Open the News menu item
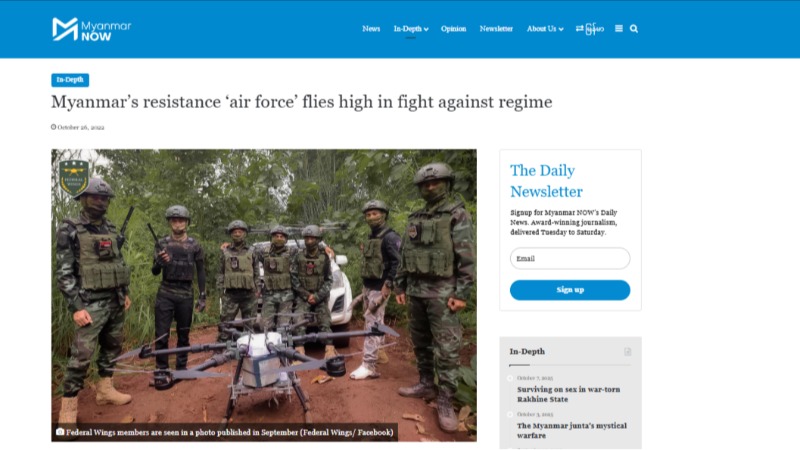The width and height of the screenshot is (800, 450). pyautogui.click(x=371, y=29)
